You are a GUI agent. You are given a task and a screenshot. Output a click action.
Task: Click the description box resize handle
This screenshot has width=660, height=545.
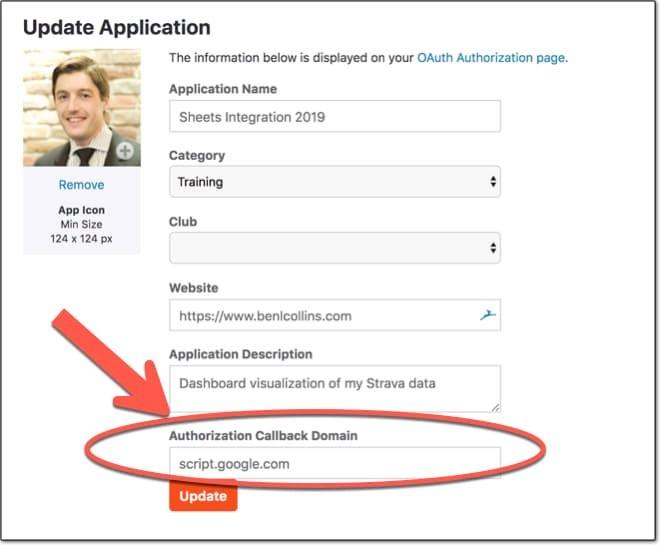pyautogui.click(x=495, y=406)
